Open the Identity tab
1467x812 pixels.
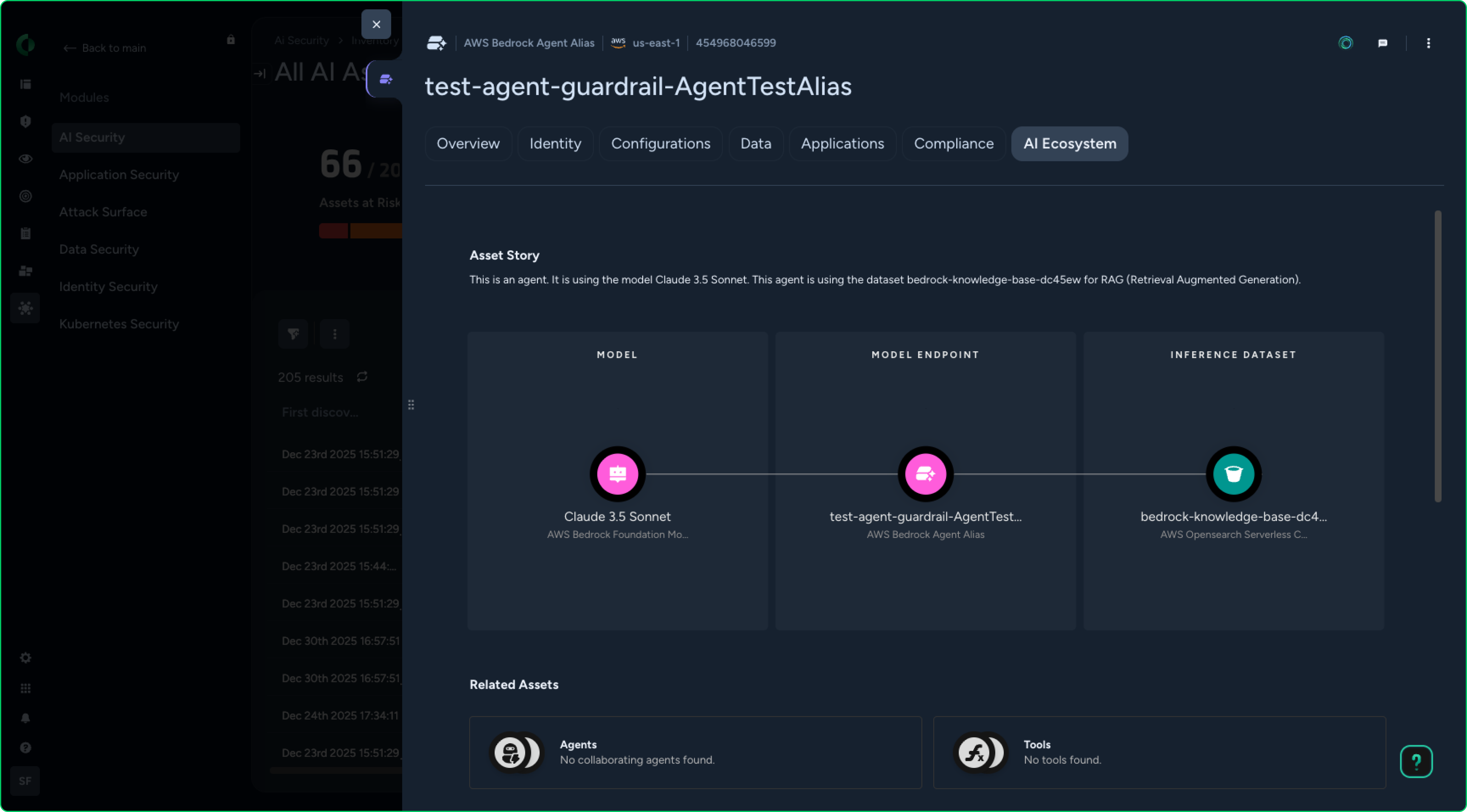[555, 144]
